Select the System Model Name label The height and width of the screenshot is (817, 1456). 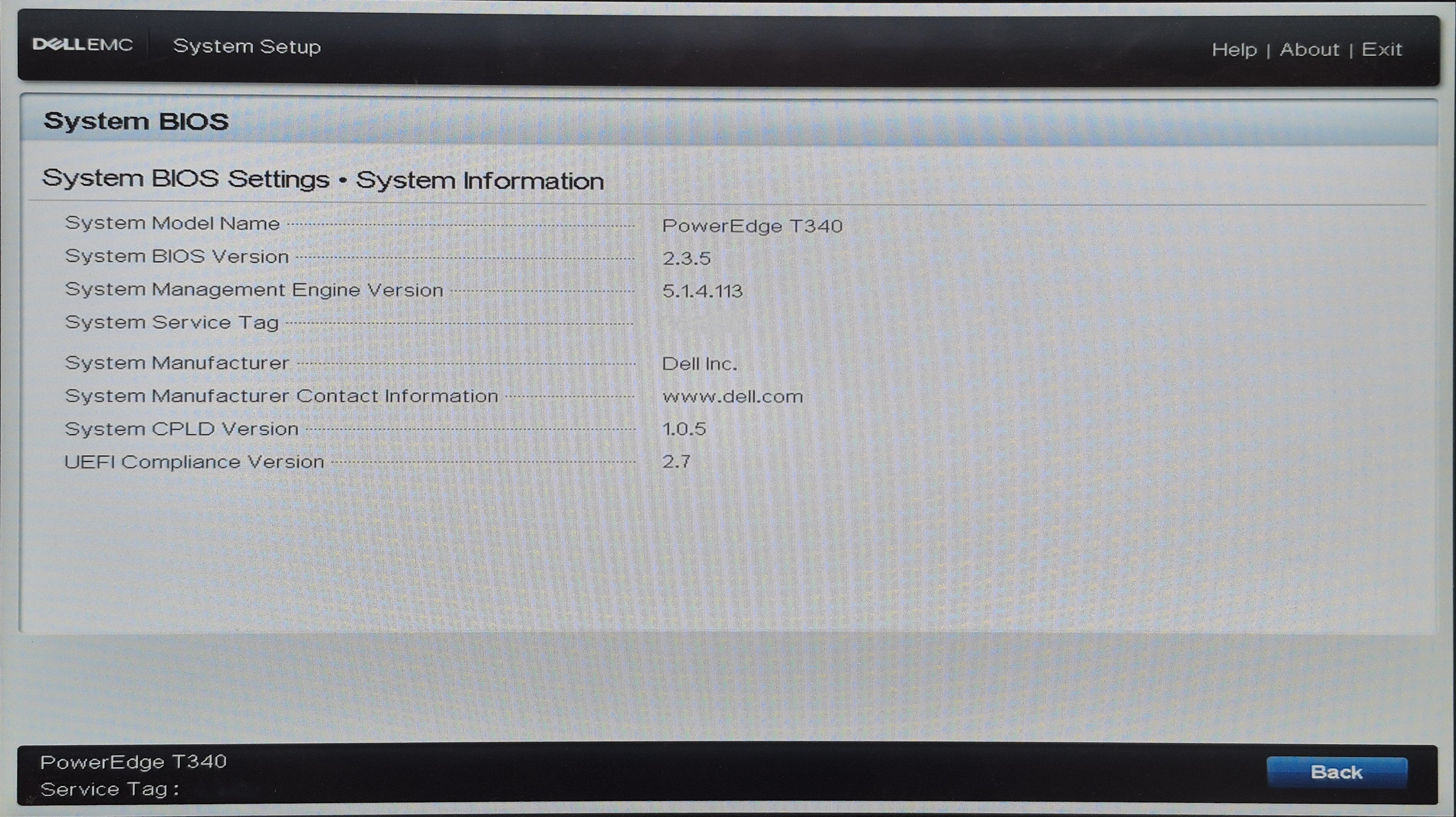pos(172,223)
